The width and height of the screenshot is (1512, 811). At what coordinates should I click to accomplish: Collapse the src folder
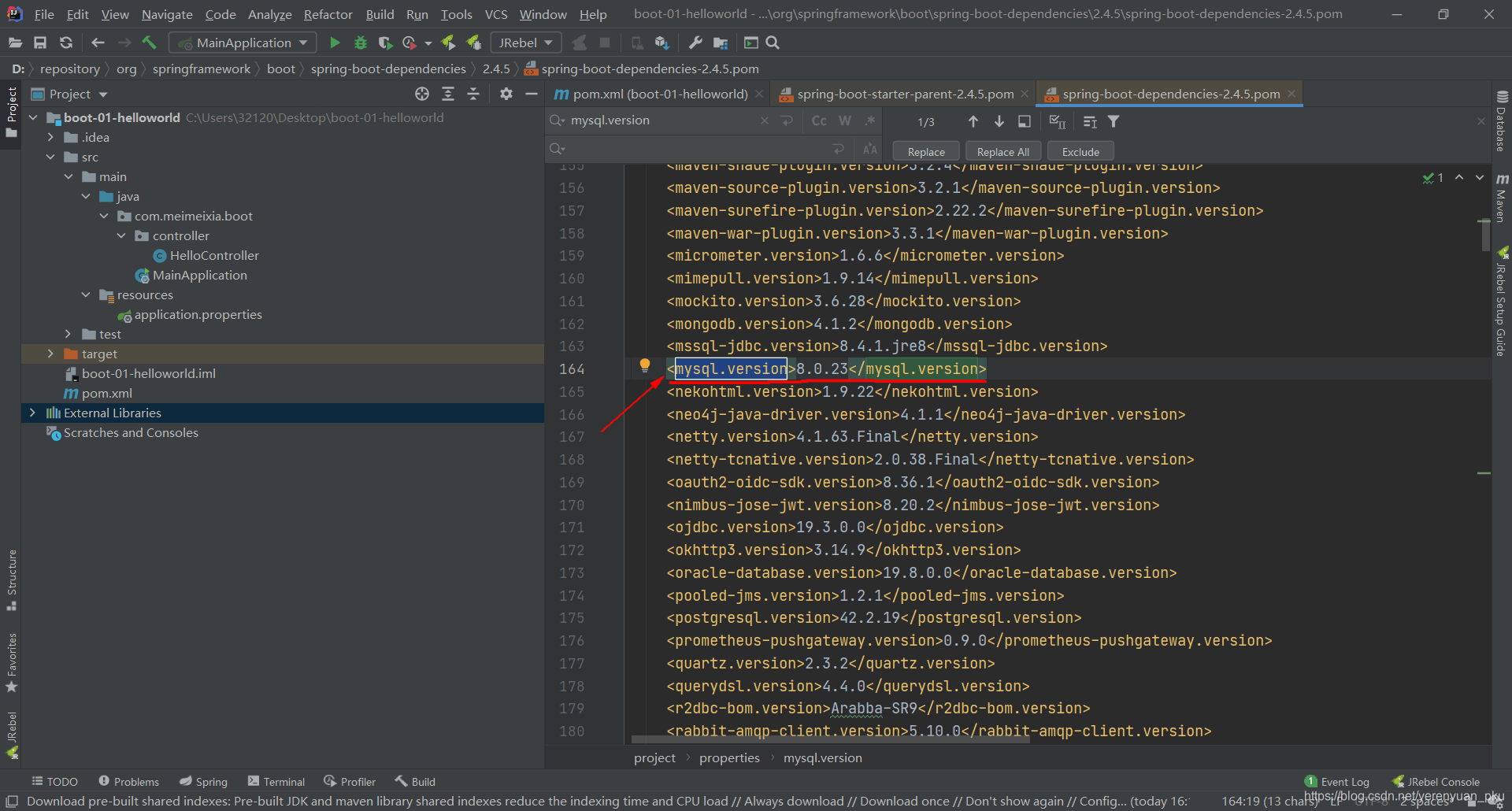tap(50, 157)
